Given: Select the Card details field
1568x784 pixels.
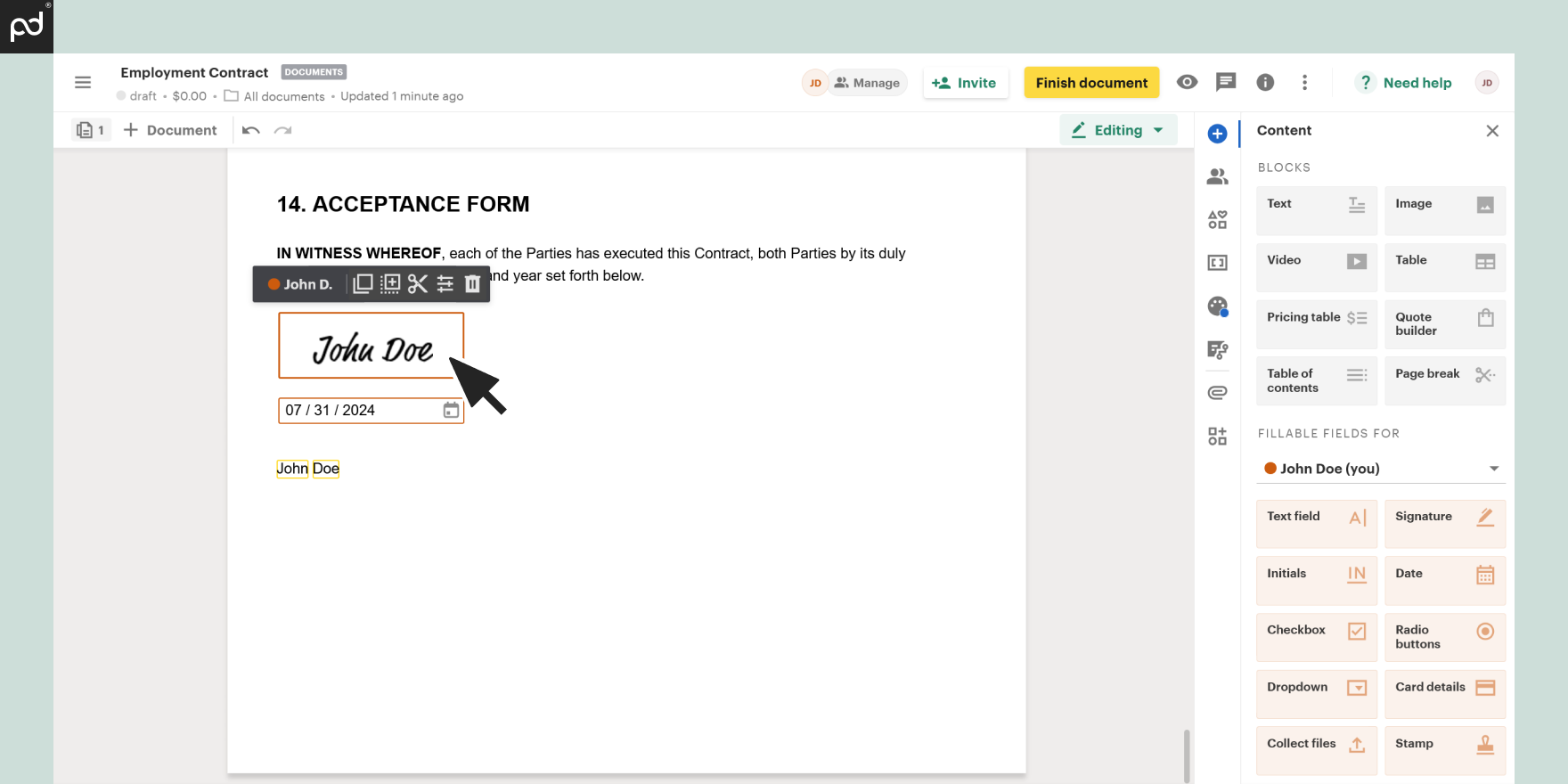Looking at the screenshot, I should coord(1445,694).
